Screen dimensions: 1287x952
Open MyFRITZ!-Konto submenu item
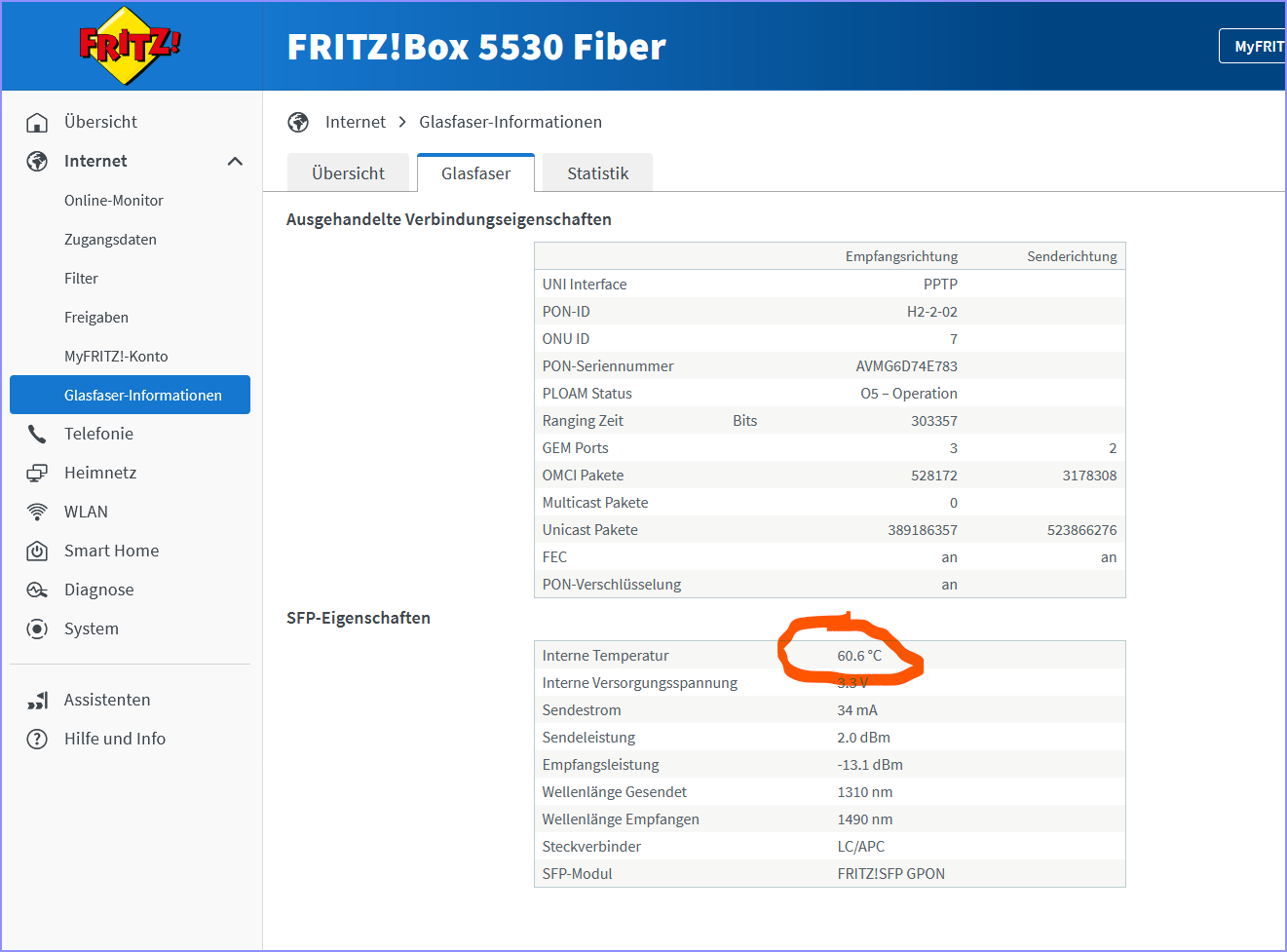coord(116,356)
